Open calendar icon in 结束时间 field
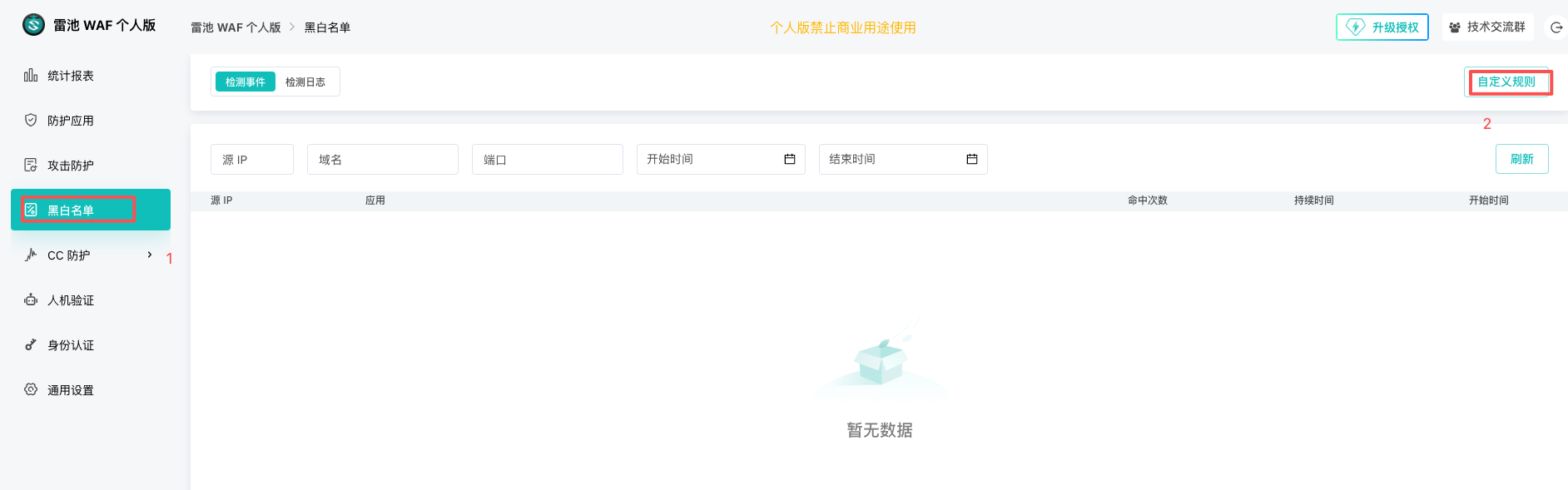 coord(971,160)
